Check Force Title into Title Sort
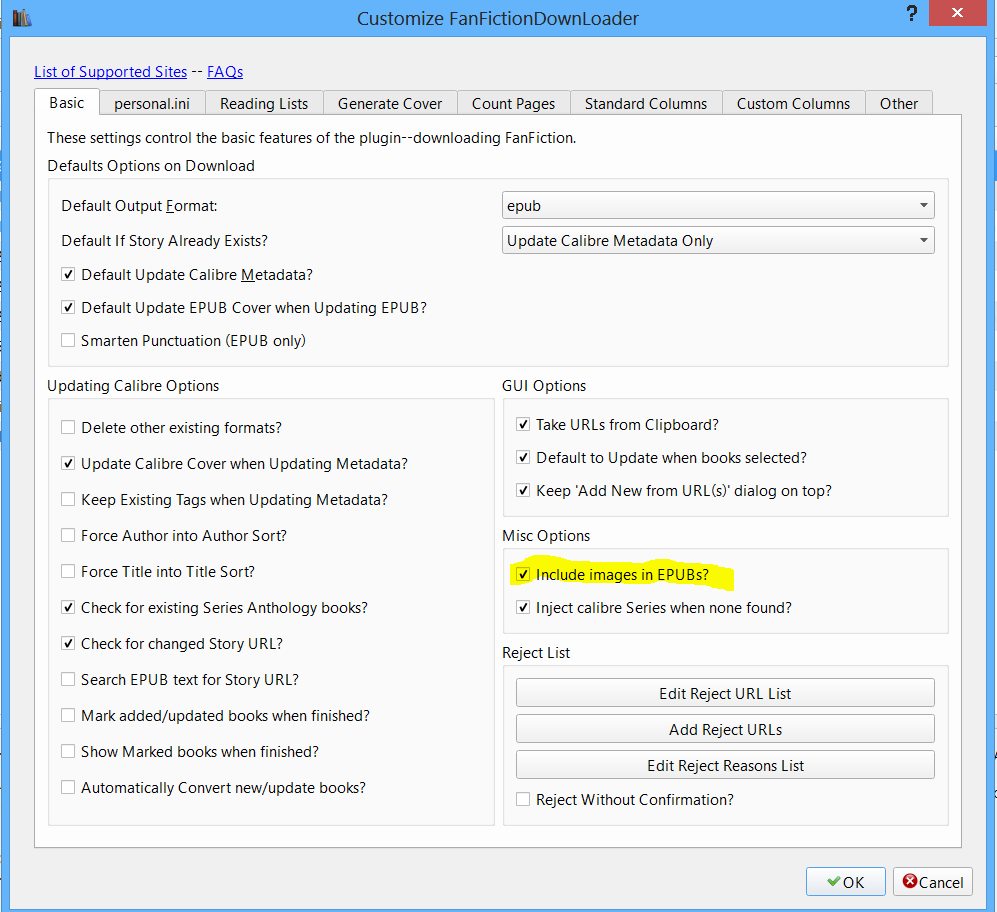997x912 pixels. [68, 572]
